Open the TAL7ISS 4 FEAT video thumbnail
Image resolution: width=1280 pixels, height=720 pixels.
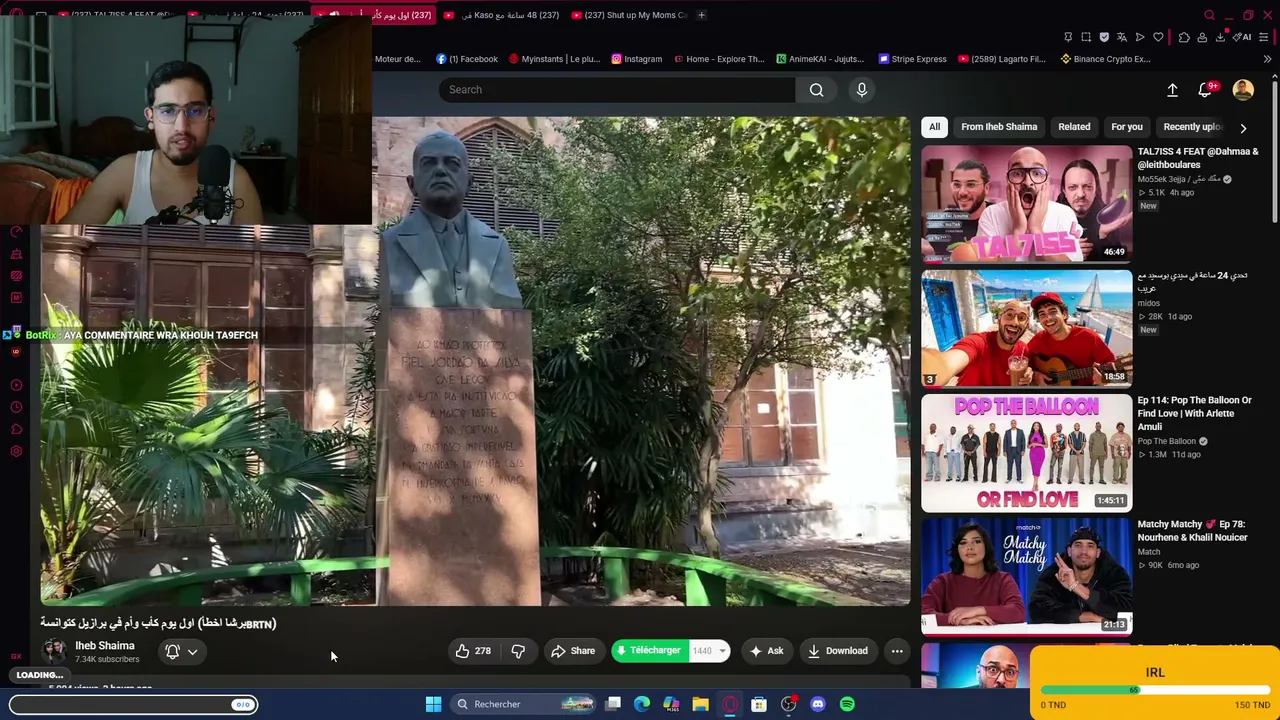coord(1026,204)
